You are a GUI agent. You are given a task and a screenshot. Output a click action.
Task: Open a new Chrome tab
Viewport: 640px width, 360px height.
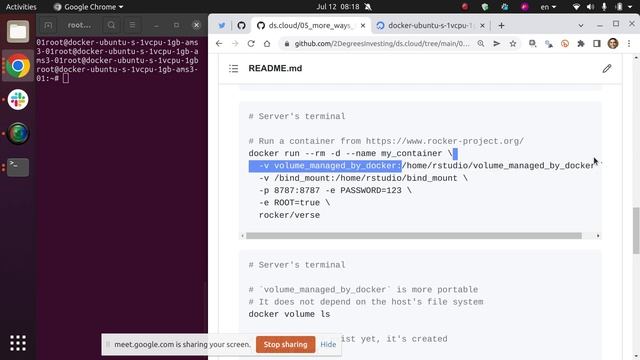(x=501, y=25)
